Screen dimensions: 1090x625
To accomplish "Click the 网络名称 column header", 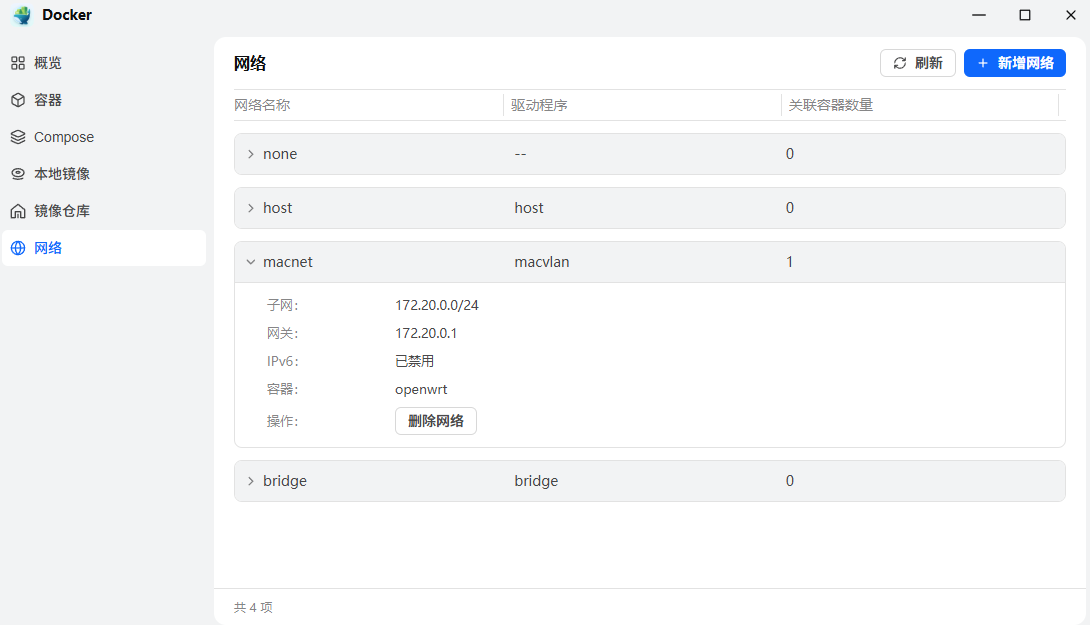I will click(x=263, y=105).
